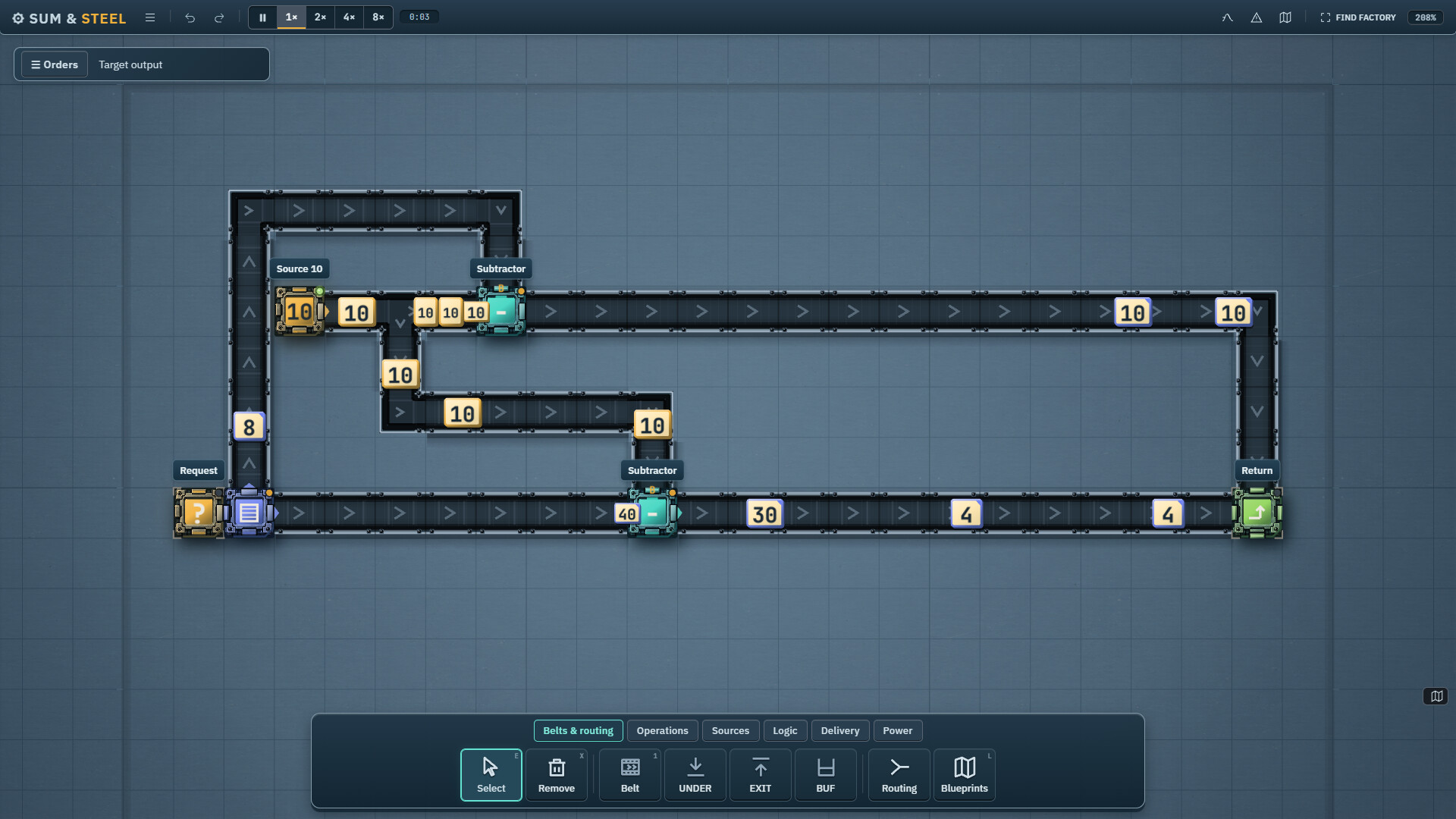Image resolution: width=1456 pixels, height=819 pixels.
Task: Switch to Delivery tab
Action: (840, 730)
